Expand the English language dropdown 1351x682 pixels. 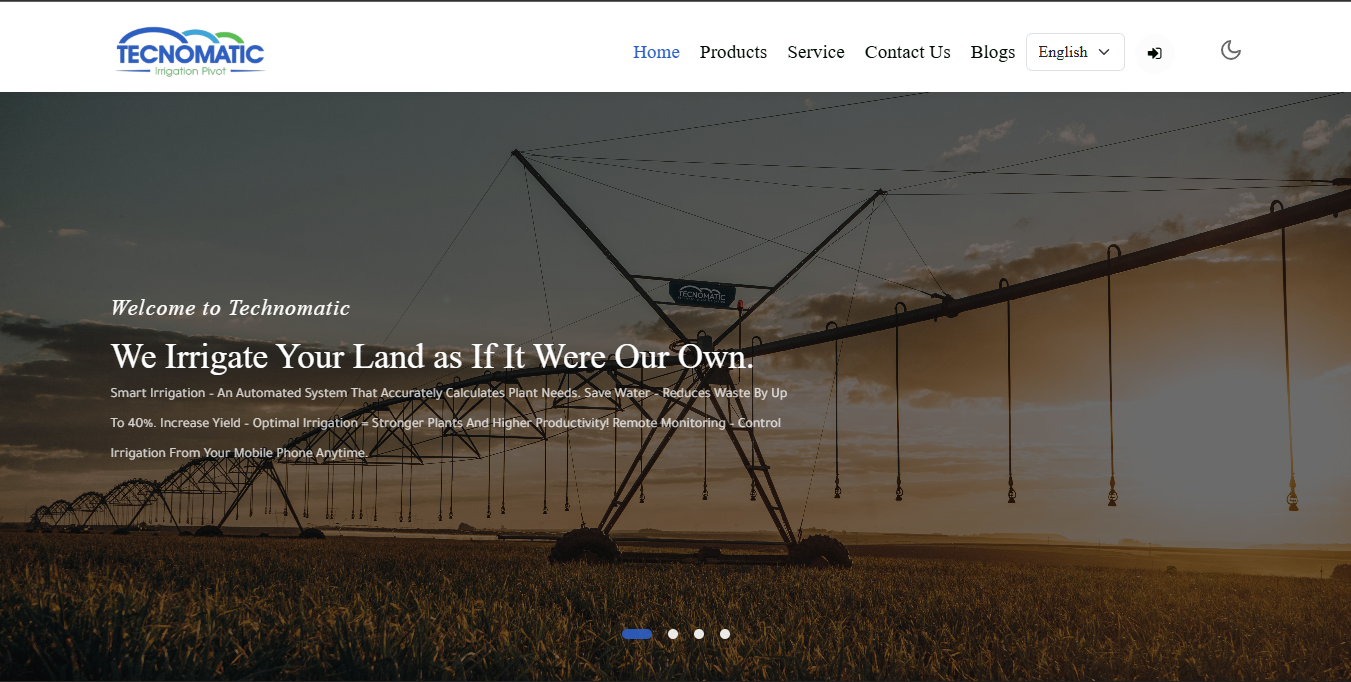click(x=1075, y=52)
